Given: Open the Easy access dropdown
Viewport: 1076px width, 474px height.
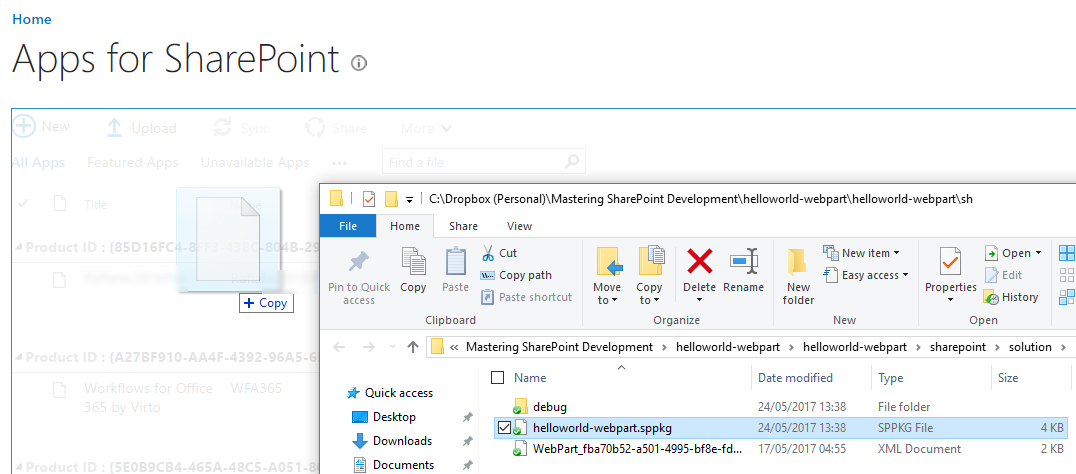Looking at the screenshot, I should (866, 275).
